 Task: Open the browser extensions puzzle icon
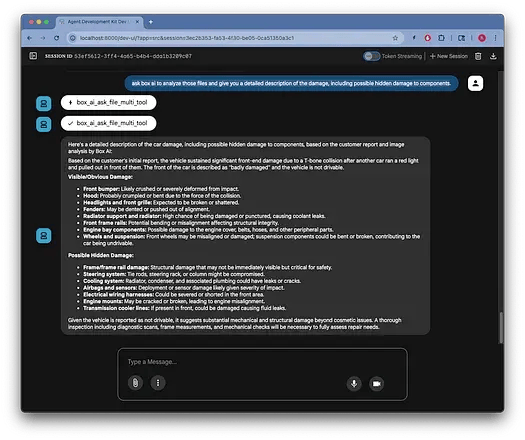(441, 38)
